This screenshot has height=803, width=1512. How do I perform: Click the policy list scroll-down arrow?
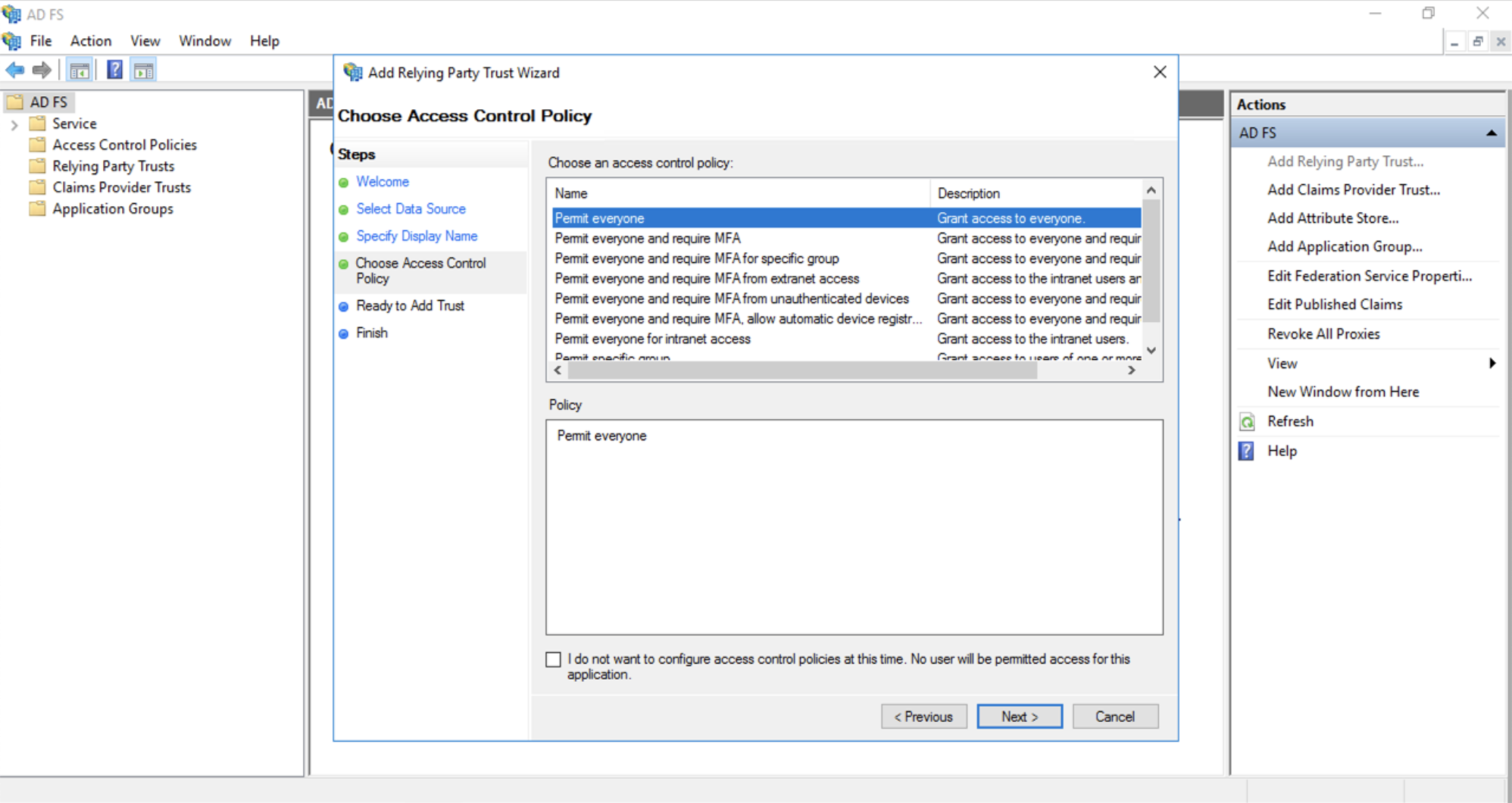click(1151, 351)
